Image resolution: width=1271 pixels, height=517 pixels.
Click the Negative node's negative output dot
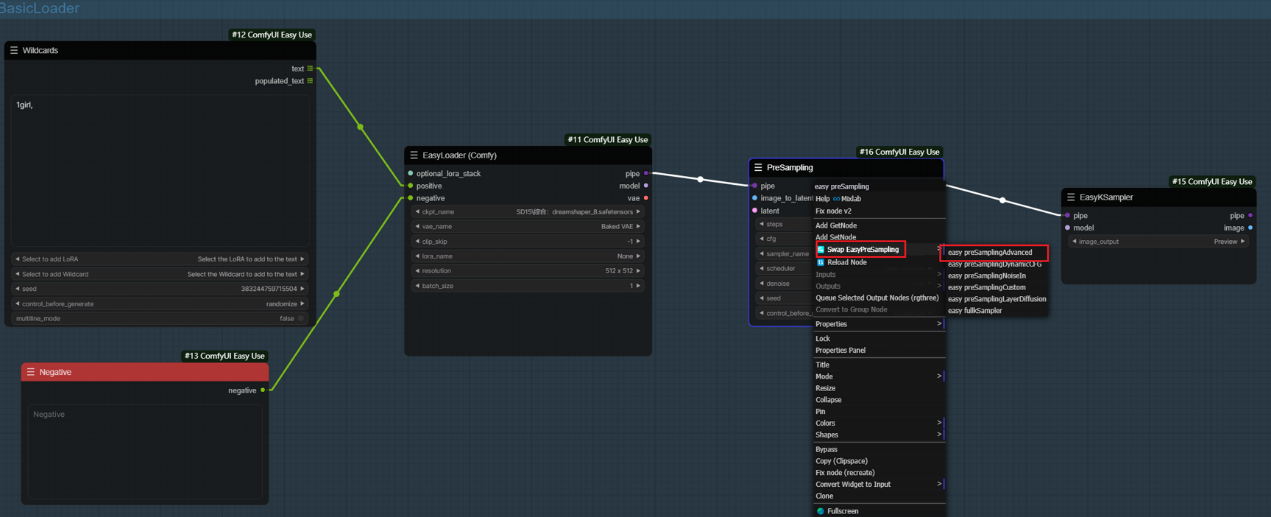pyautogui.click(x=263, y=390)
